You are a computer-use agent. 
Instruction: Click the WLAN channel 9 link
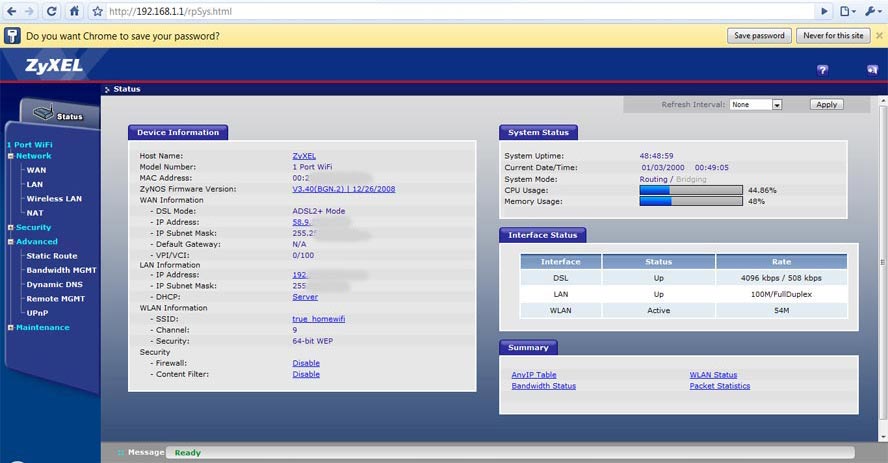click(294, 330)
